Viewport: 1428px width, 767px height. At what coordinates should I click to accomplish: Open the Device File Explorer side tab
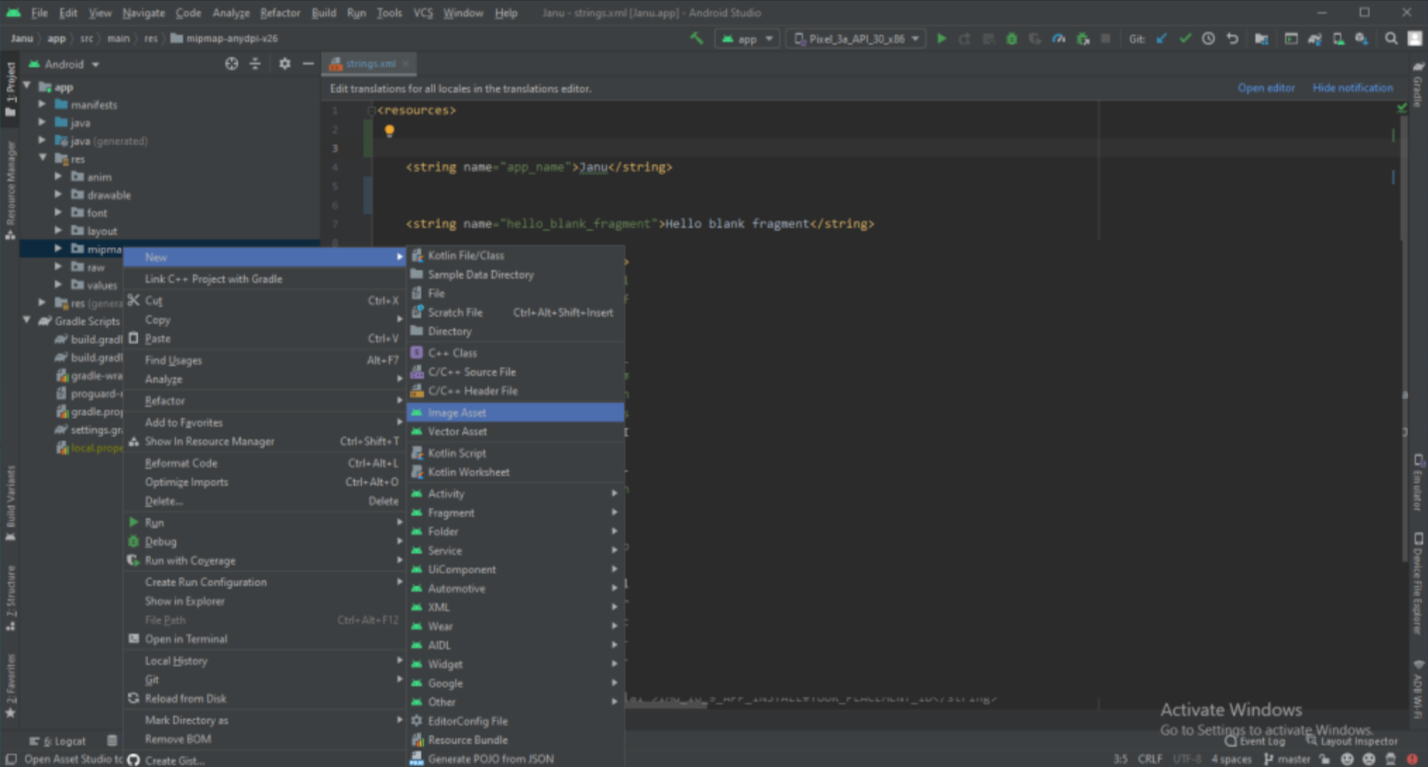1418,583
